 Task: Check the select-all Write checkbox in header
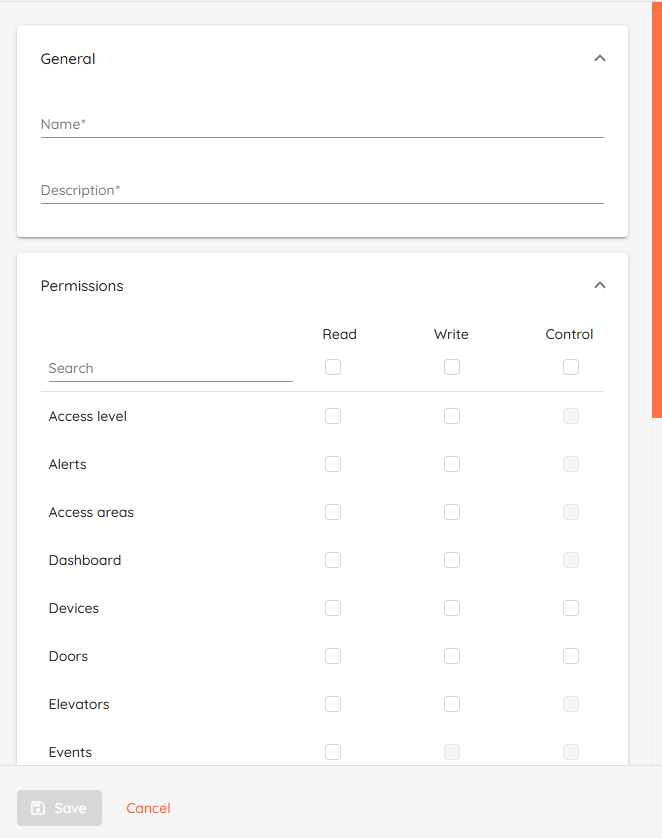pos(452,367)
